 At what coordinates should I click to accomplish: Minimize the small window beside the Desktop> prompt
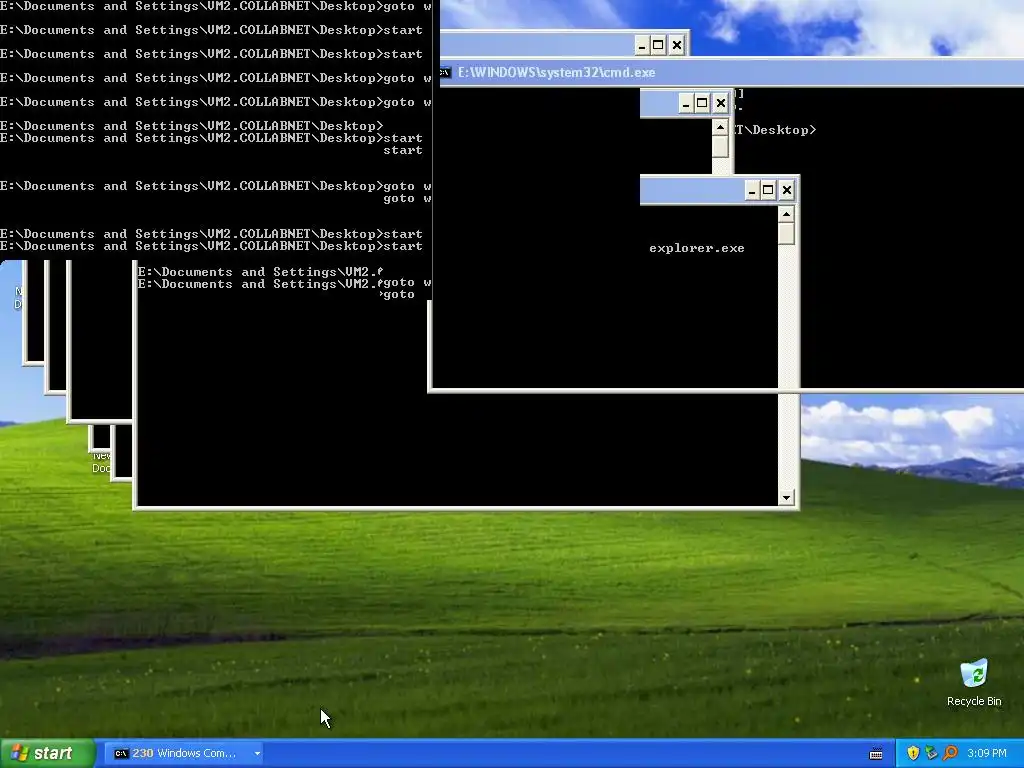click(686, 103)
